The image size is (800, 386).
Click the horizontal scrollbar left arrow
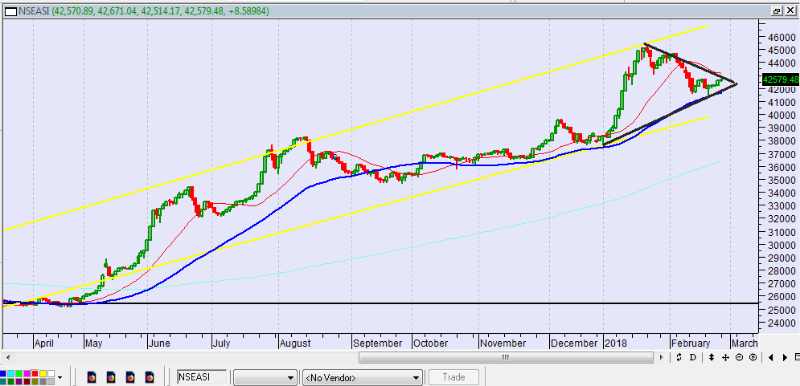(7, 357)
